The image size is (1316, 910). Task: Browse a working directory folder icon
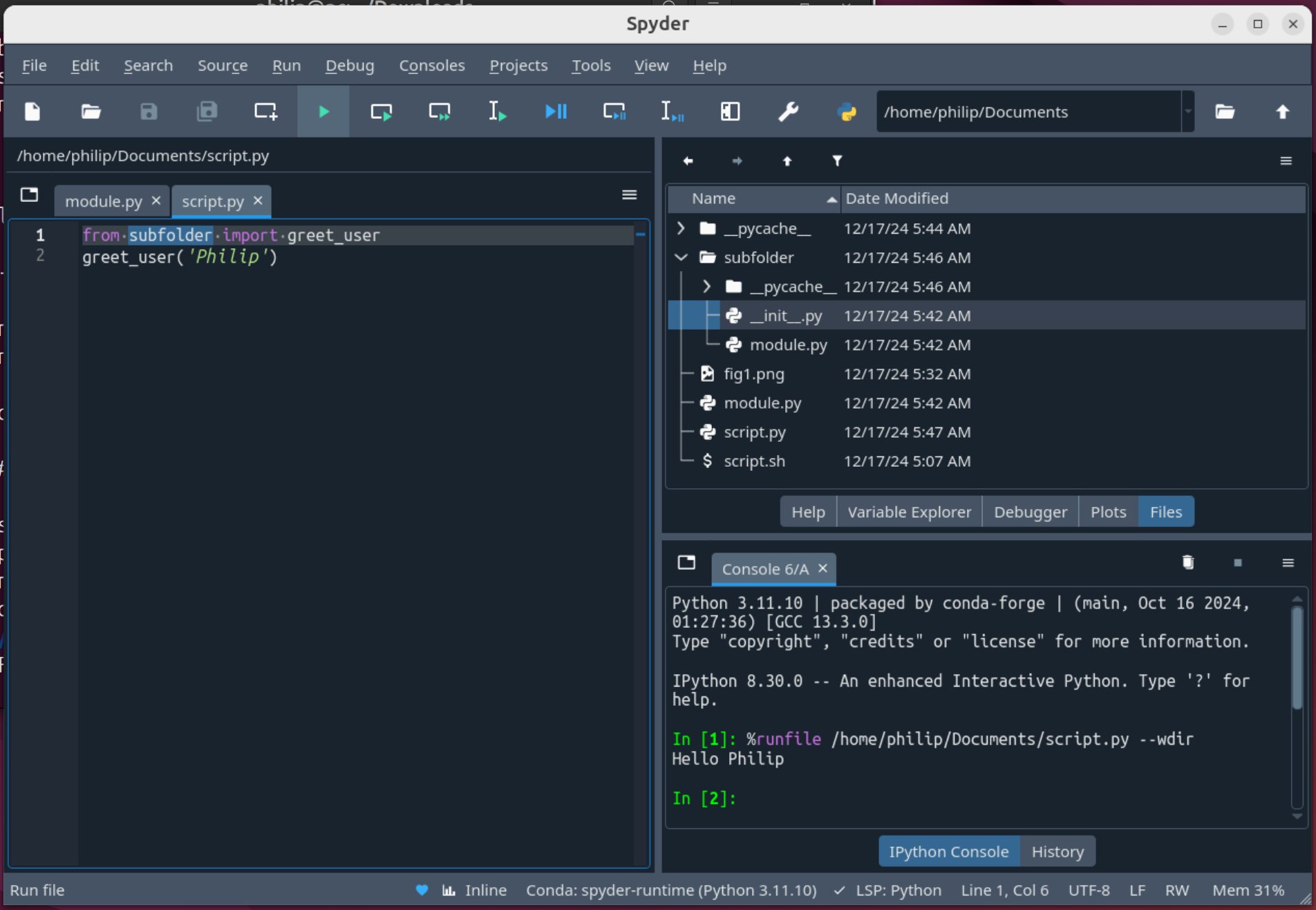point(1225,111)
